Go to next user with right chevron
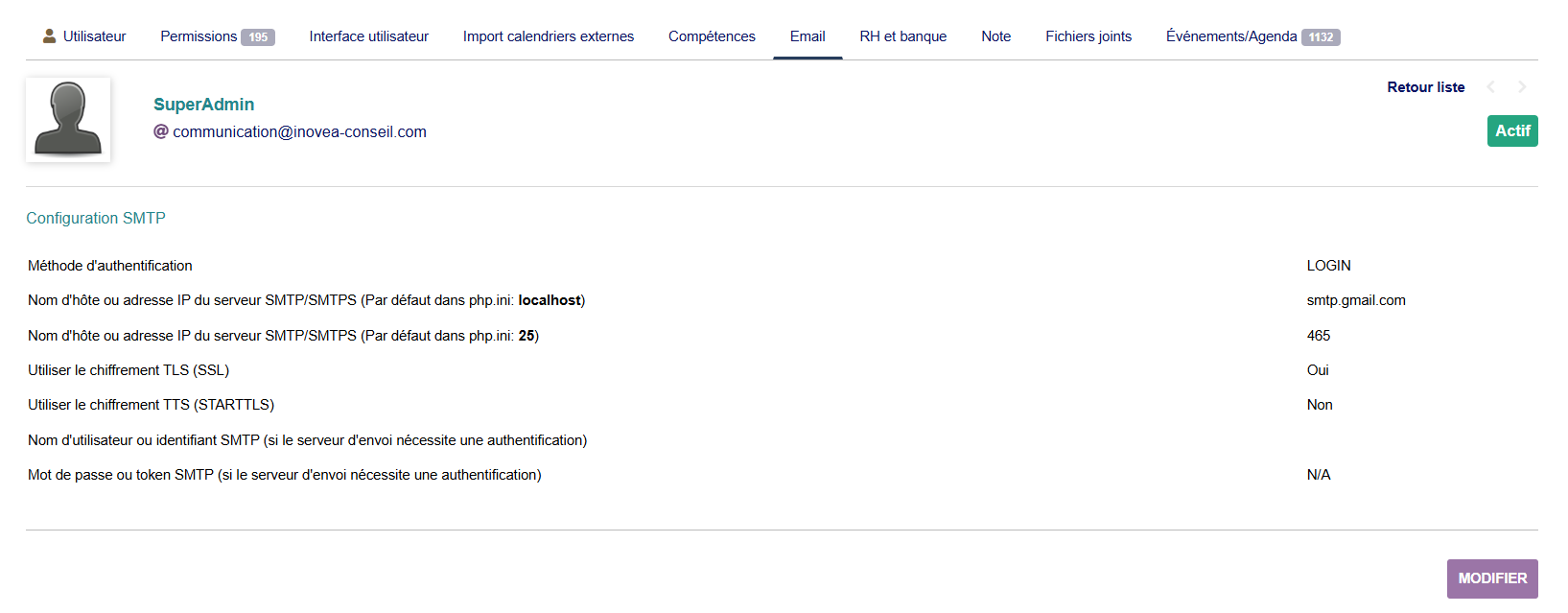The width and height of the screenshot is (1568, 613). (x=1522, y=87)
